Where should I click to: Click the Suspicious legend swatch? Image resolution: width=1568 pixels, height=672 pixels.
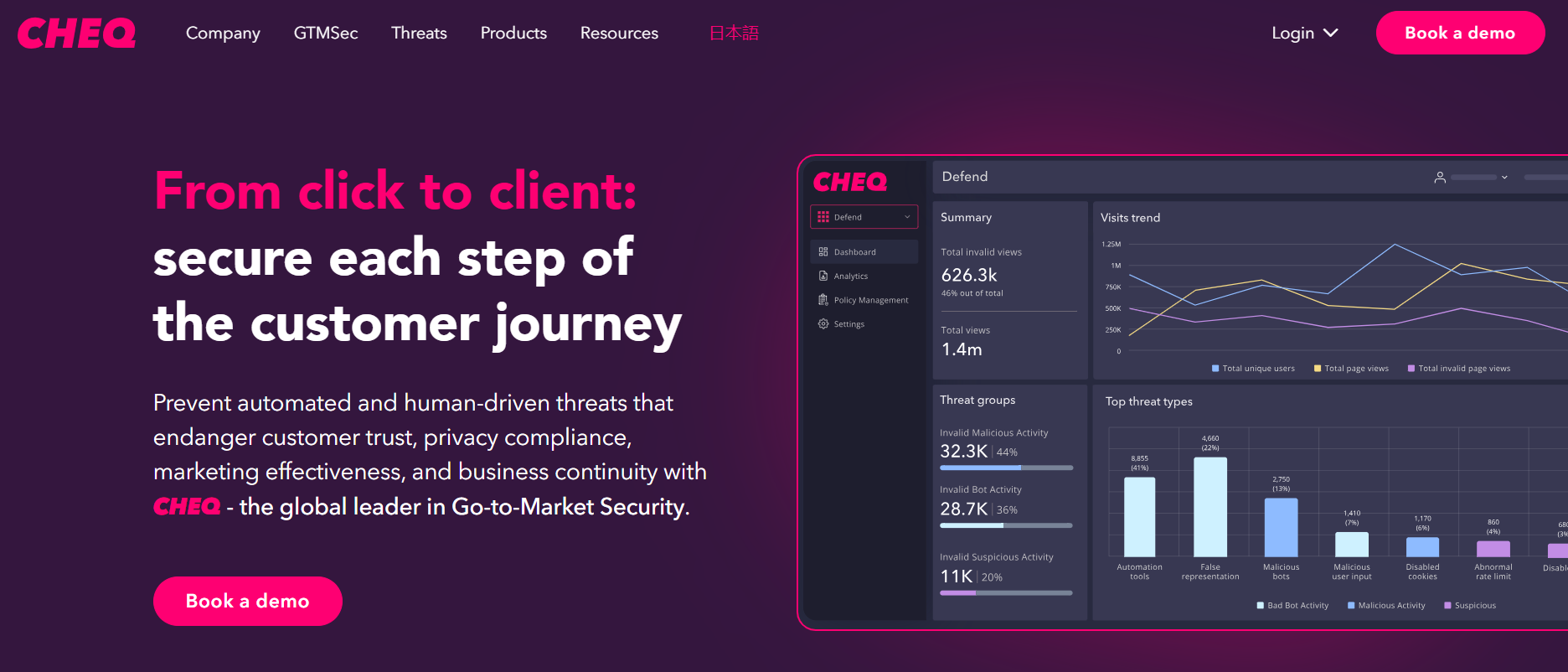click(x=1447, y=606)
